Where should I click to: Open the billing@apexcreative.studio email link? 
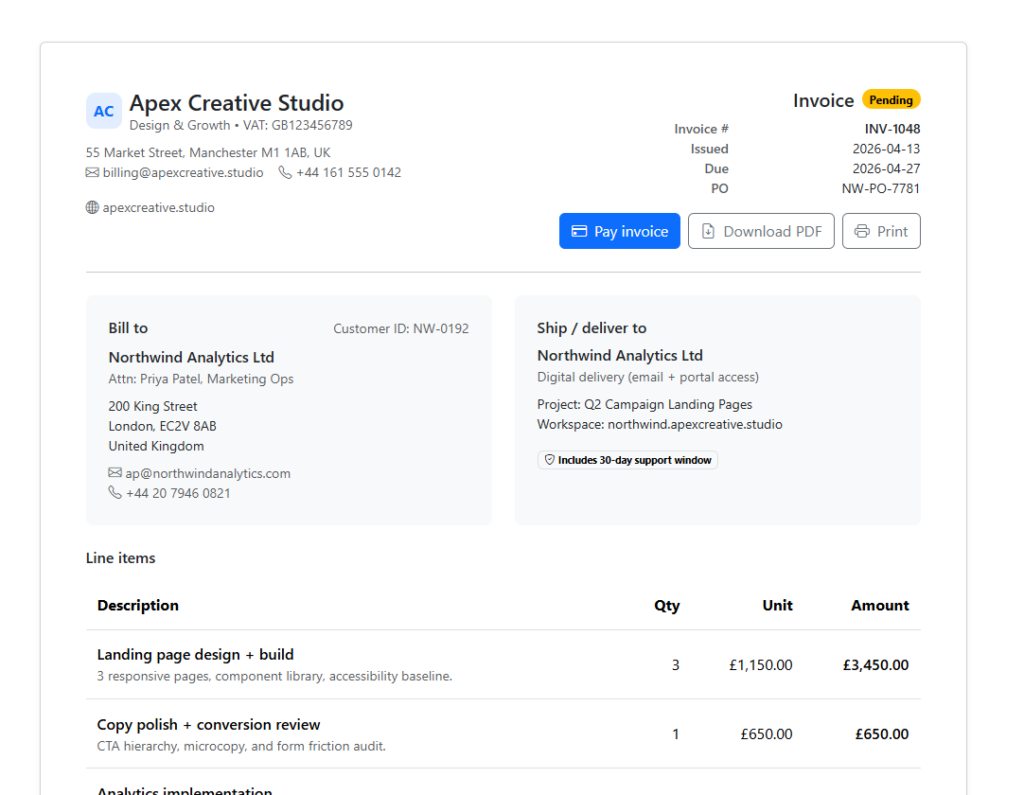point(183,173)
